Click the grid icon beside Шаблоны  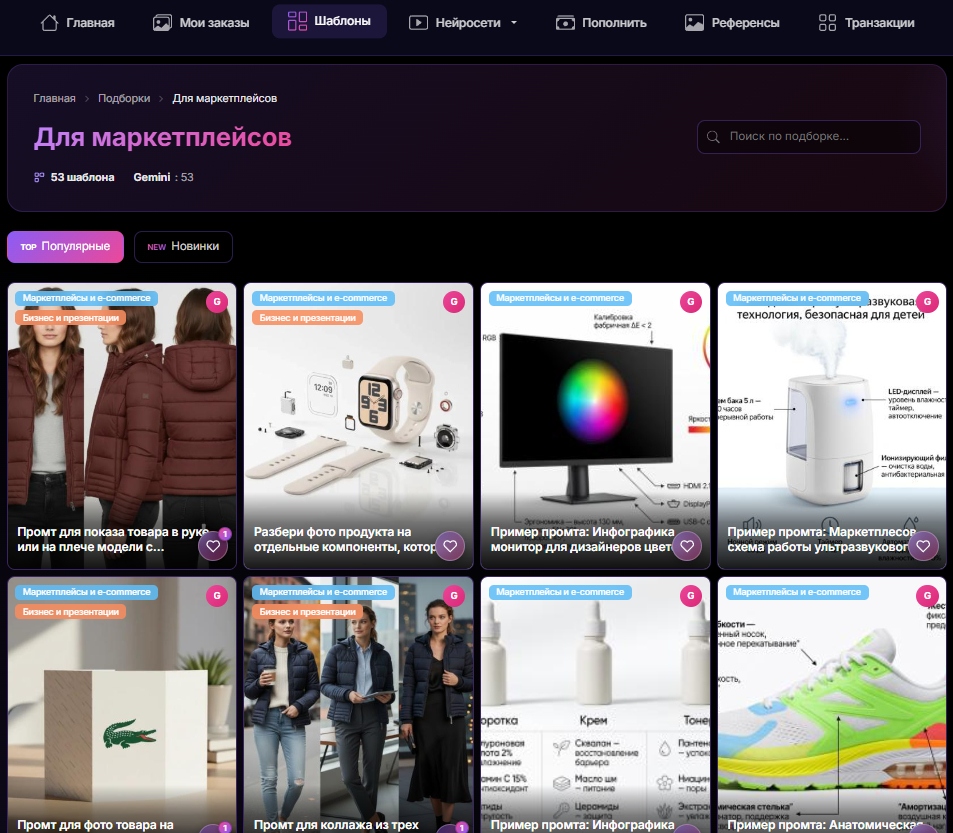297,21
